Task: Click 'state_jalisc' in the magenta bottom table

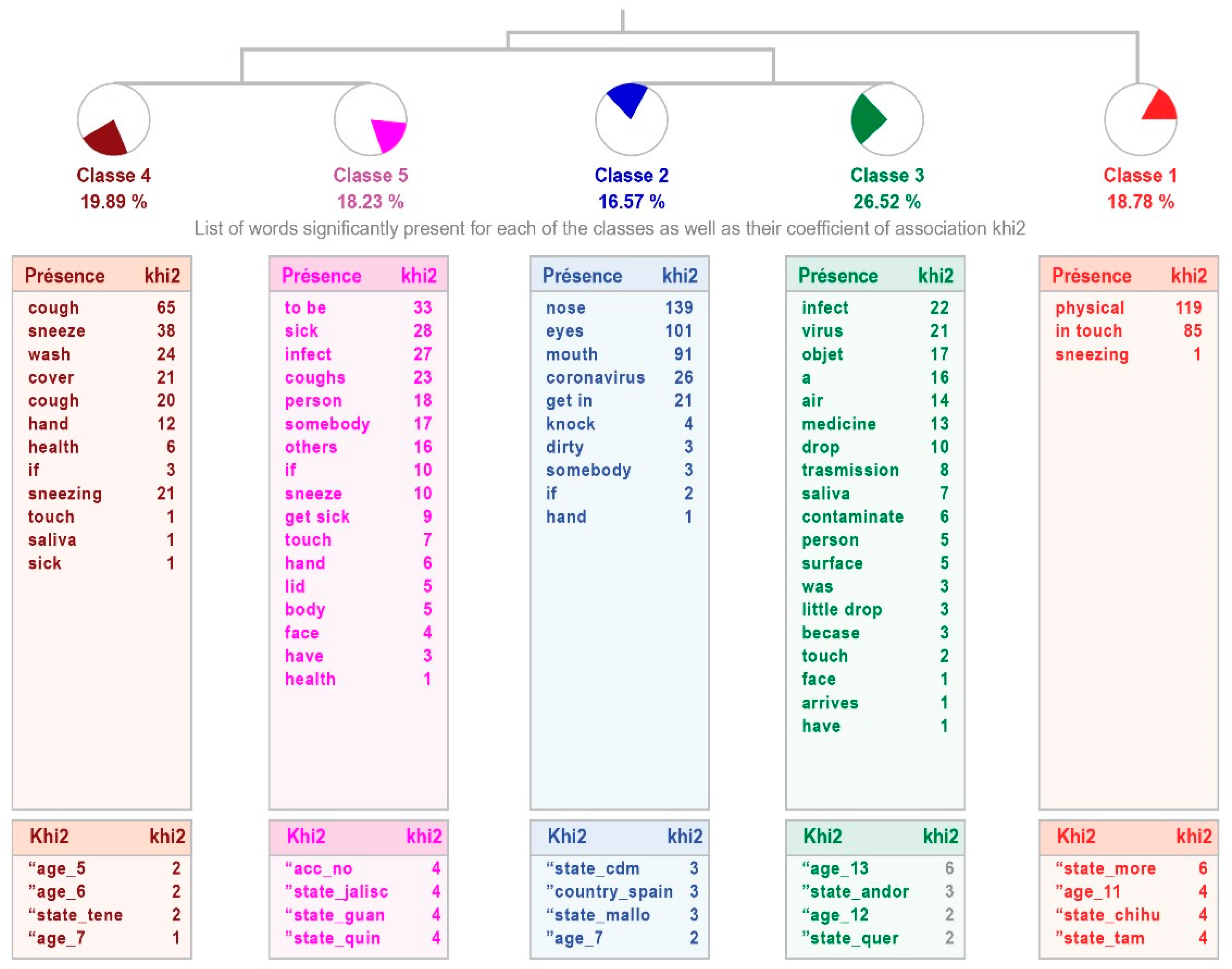Action: tap(340, 892)
